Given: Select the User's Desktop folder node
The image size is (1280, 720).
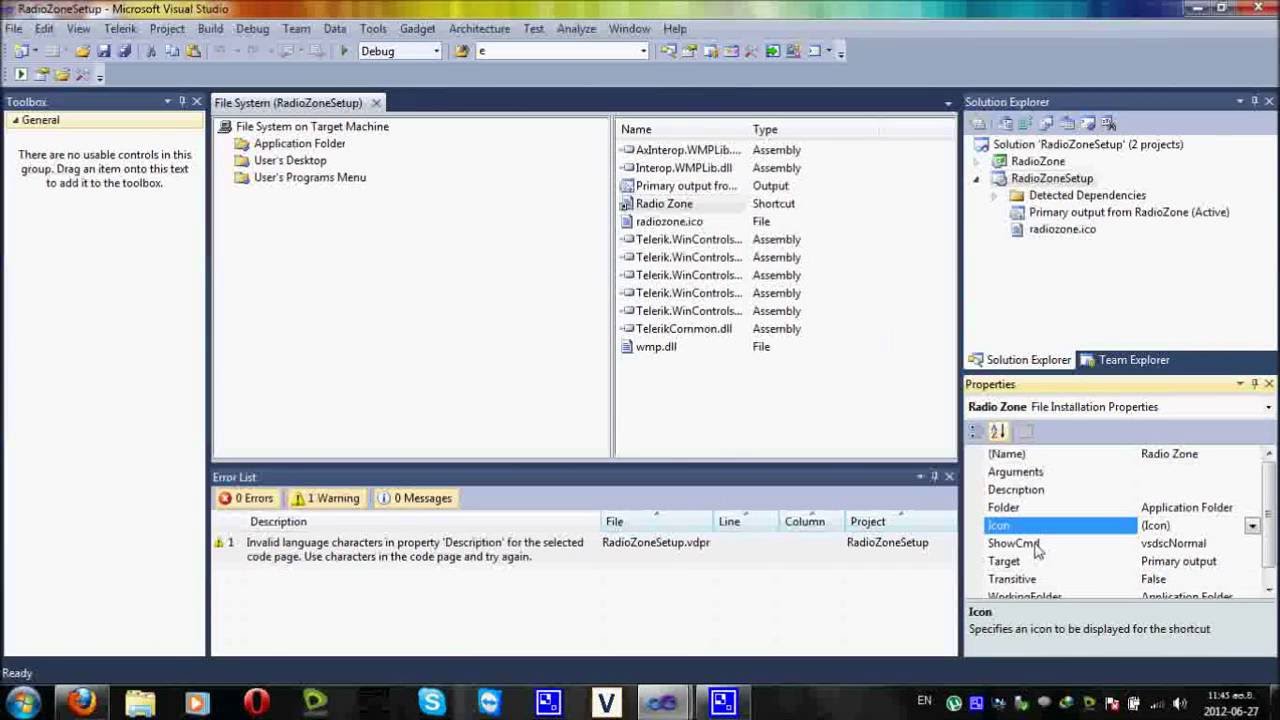Looking at the screenshot, I should point(290,161).
